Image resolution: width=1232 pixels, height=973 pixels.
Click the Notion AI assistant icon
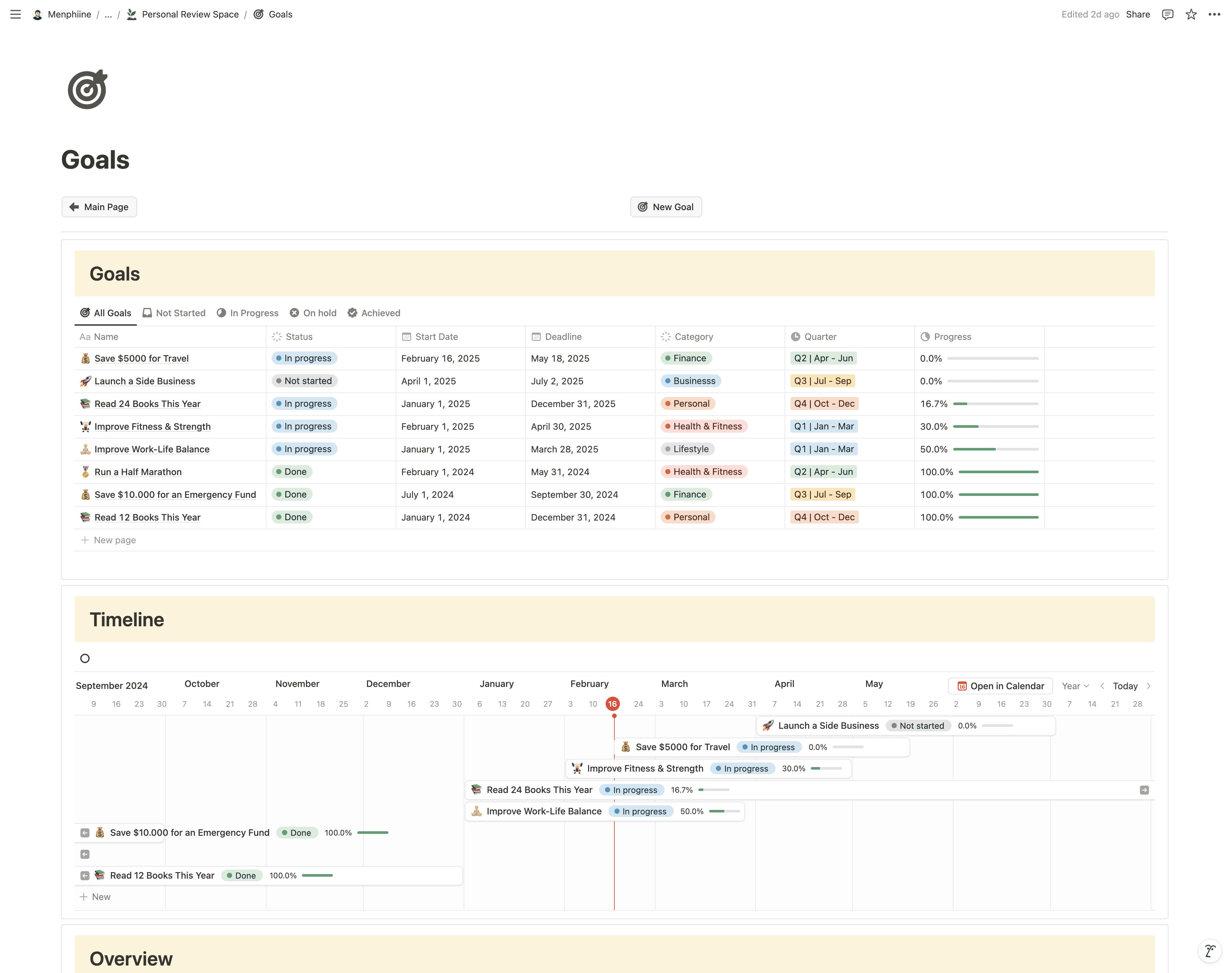coord(1210,950)
